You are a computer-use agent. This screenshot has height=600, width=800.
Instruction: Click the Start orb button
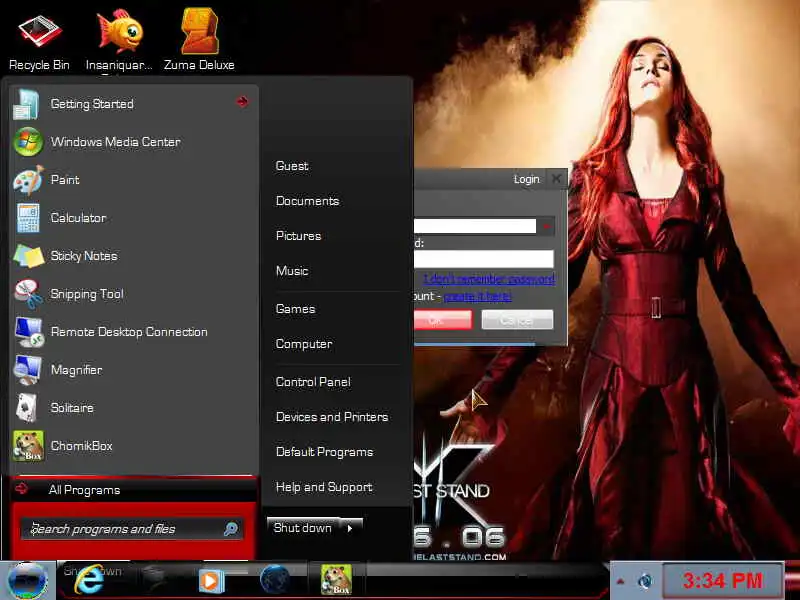(28, 581)
